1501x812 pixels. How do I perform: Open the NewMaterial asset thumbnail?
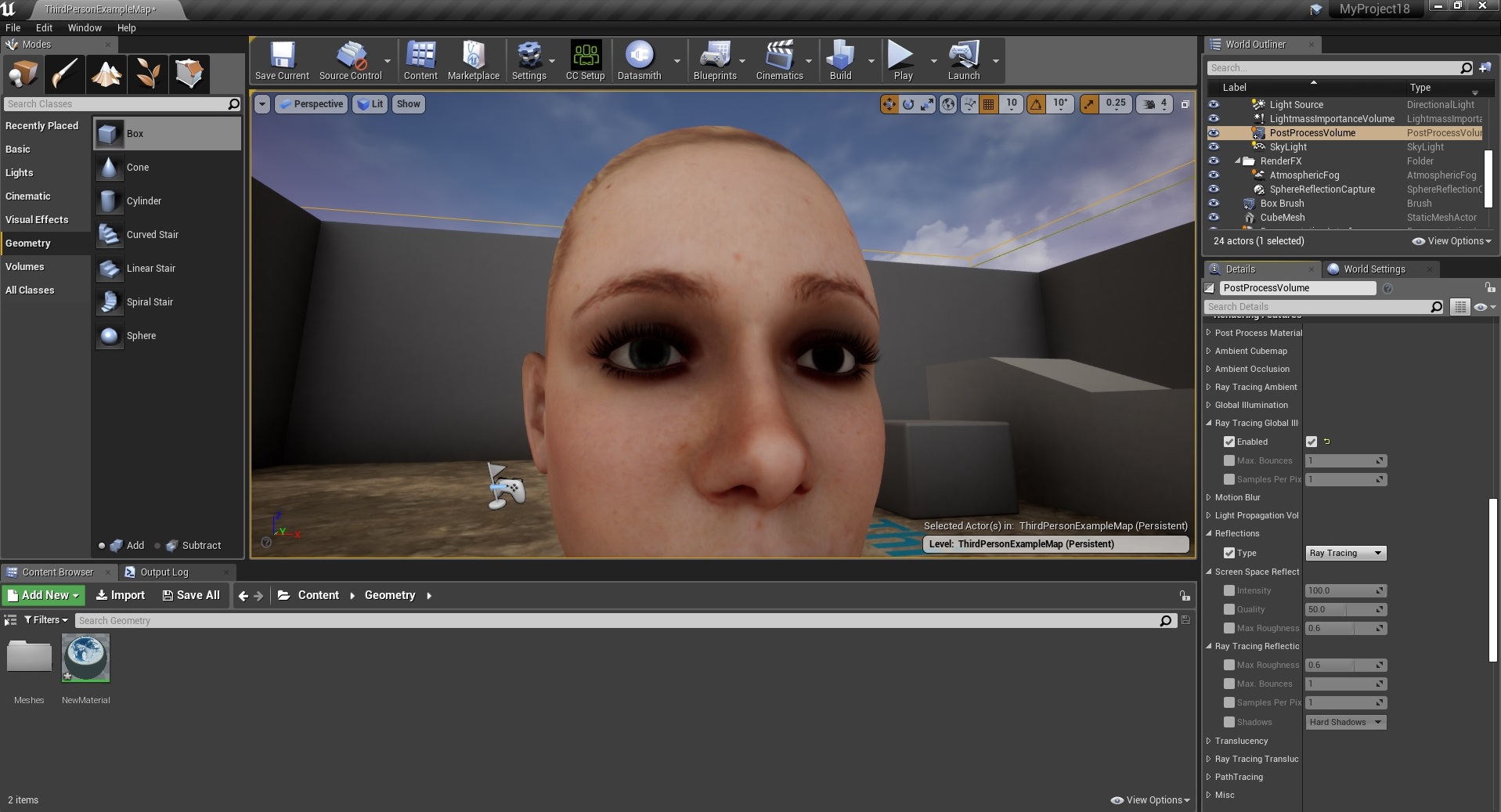[85, 658]
